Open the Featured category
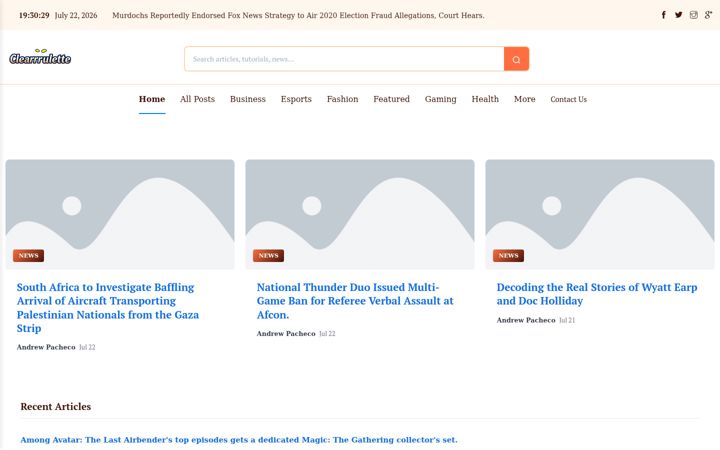The image size is (720, 450). pyautogui.click(x=391, y=99)
